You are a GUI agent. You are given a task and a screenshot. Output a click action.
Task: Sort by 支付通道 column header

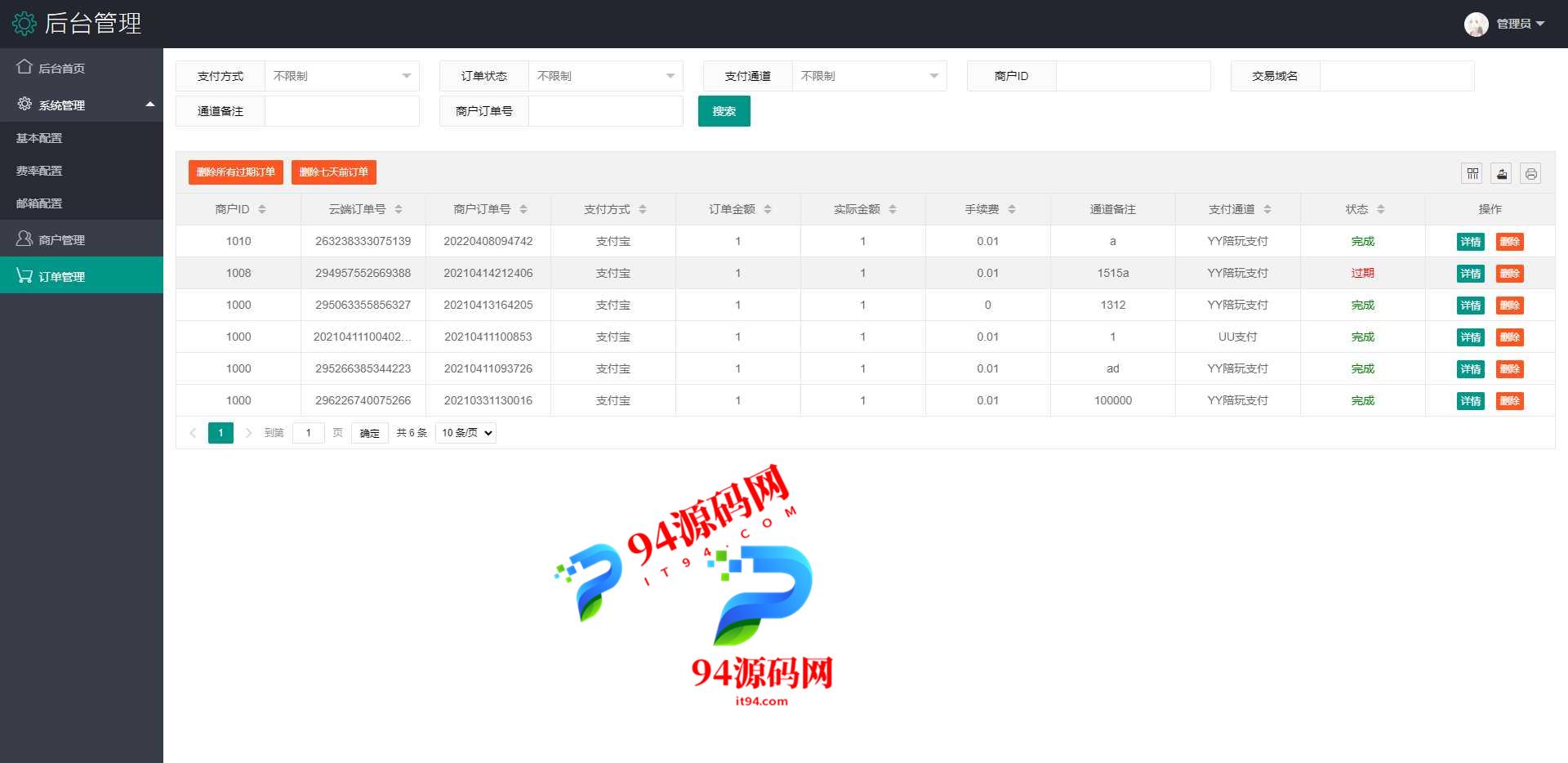point(1267,209)
